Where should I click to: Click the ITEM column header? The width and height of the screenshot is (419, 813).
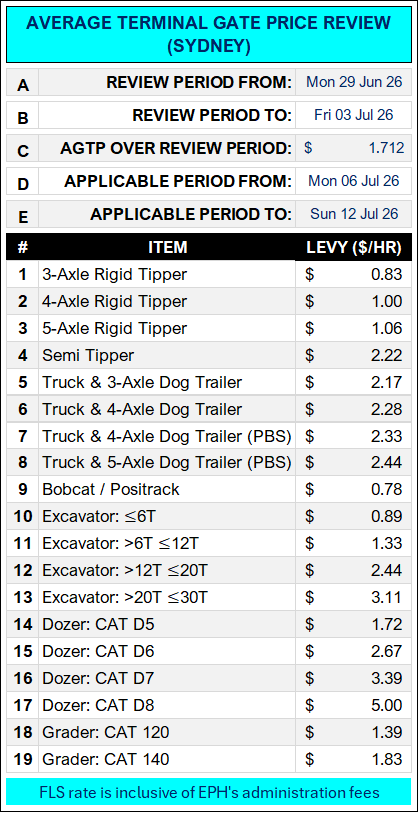(167, 247)
